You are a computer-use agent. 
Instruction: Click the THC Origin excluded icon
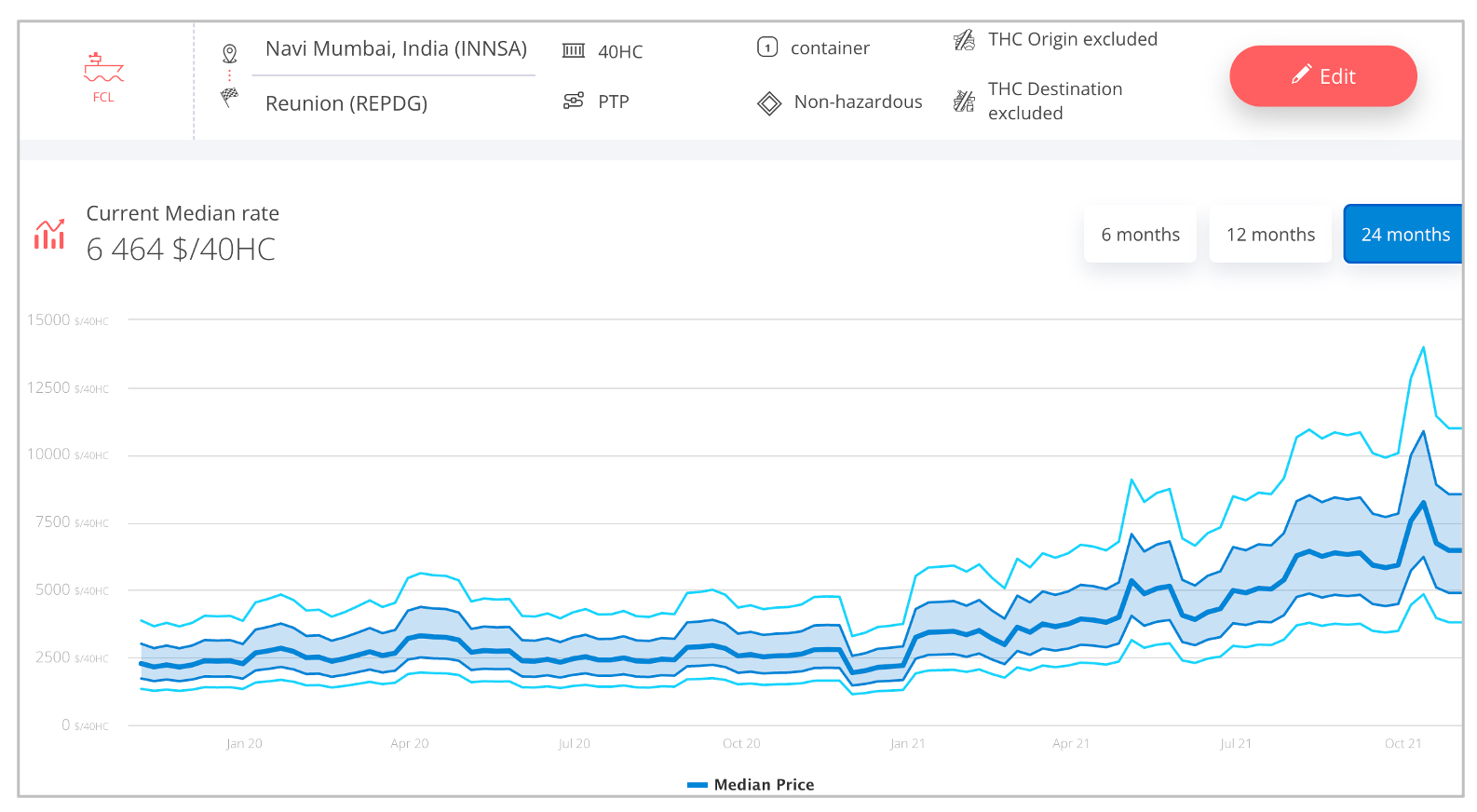click(x=965, y=40)
